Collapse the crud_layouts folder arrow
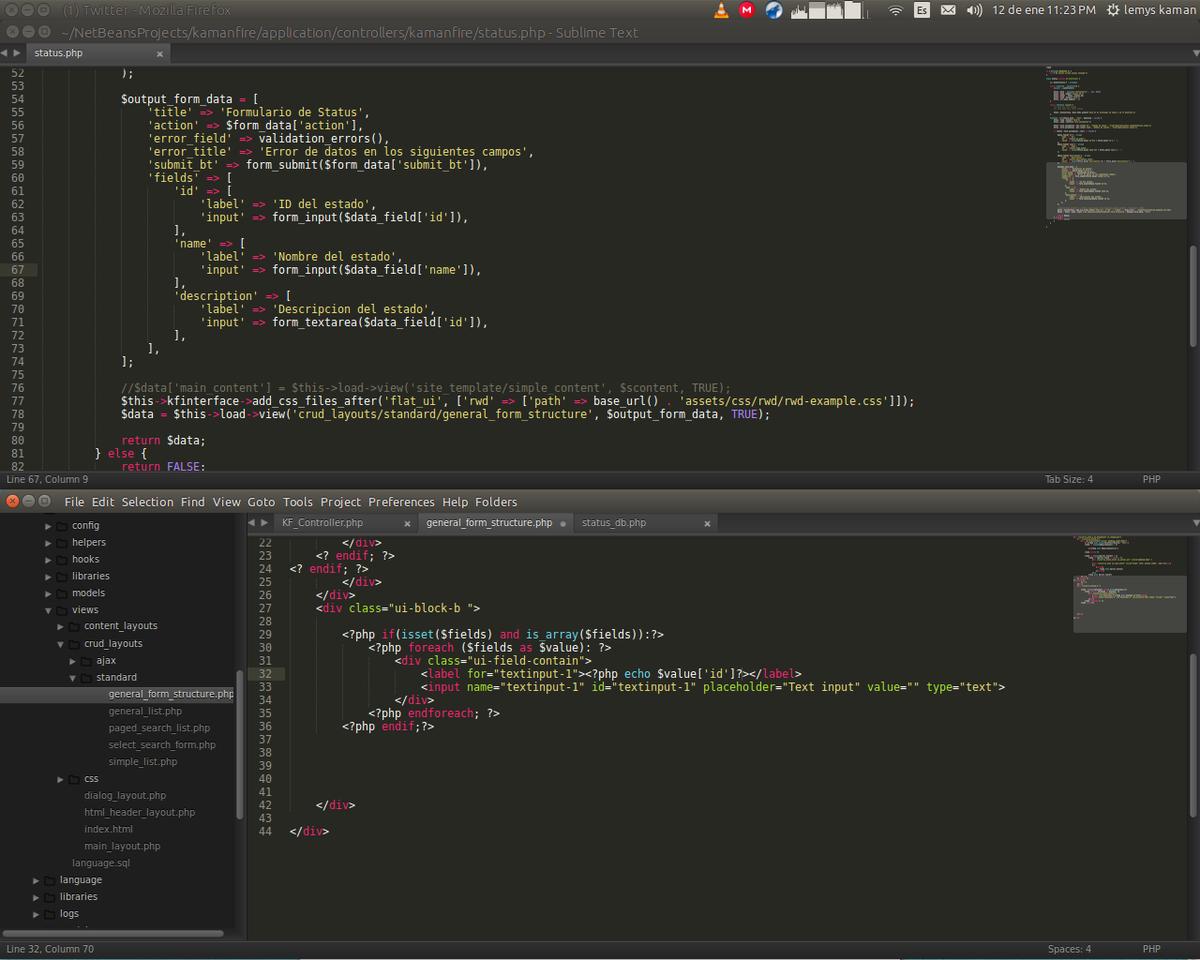Viewport: 1200px width, 960px height. coord(60,644)
